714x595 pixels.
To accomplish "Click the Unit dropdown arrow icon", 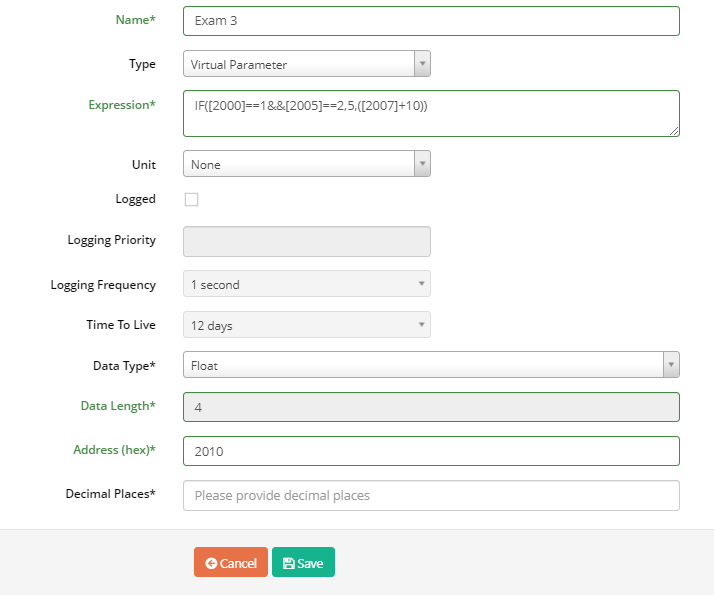I will (x=423, y=163).
